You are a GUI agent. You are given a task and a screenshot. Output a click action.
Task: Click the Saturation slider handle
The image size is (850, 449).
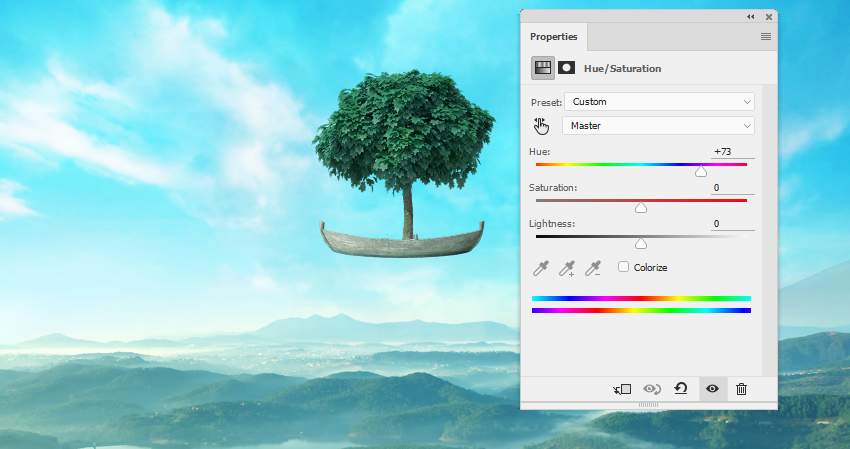[x=641, y=208]
